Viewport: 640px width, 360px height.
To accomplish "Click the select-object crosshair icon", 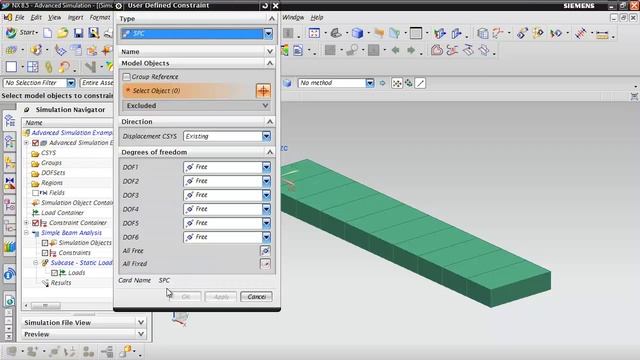I will coord(263,91).
